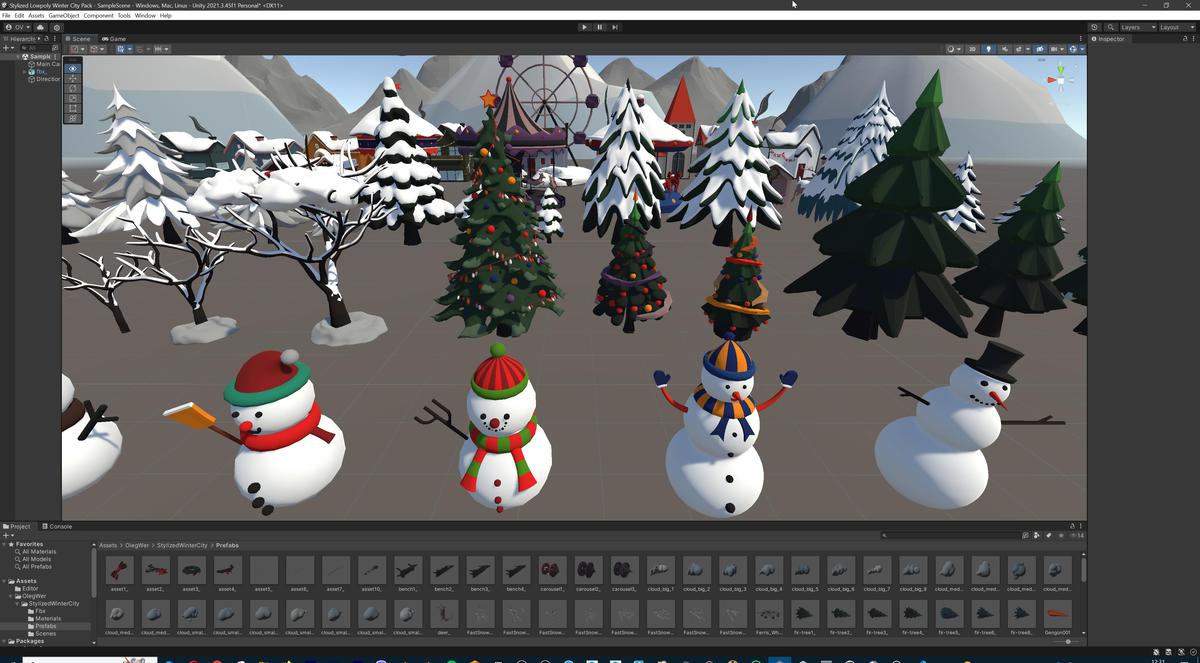
Task: Open the Hierarchy add (+) menu
Action: pyautogui.click(x=8, y=48)
